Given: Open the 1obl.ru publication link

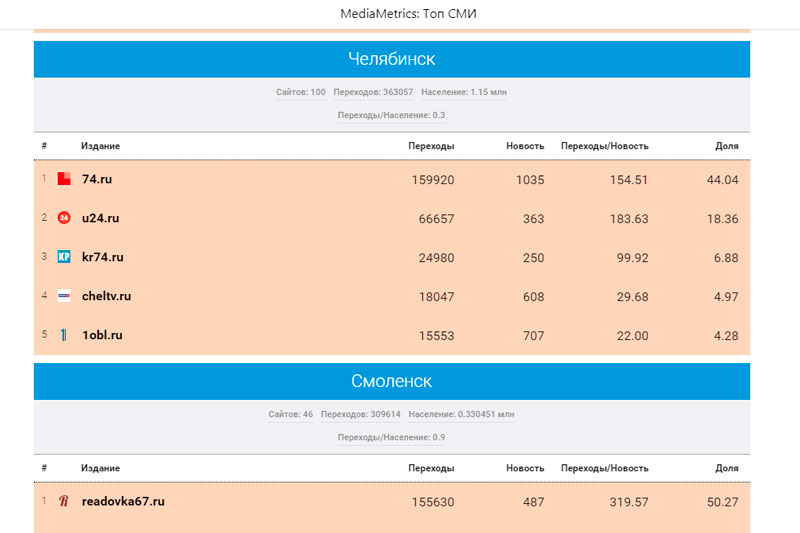Looking at the screenshot, I should [x=102, y=335].
